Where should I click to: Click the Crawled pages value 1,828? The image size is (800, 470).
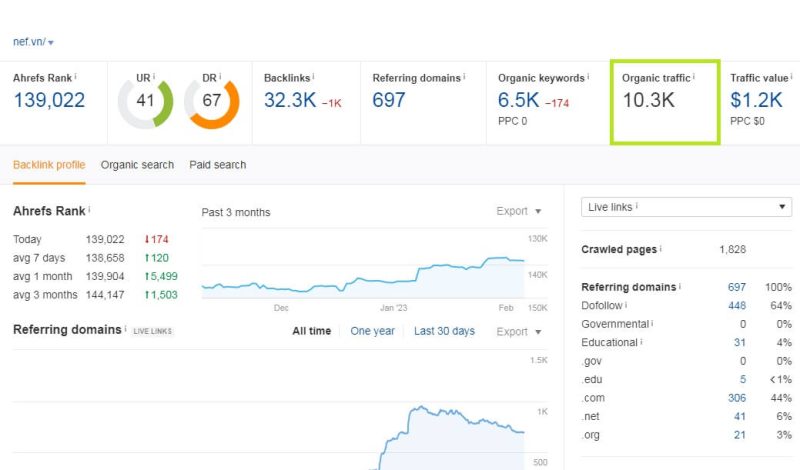coord(733,250)
